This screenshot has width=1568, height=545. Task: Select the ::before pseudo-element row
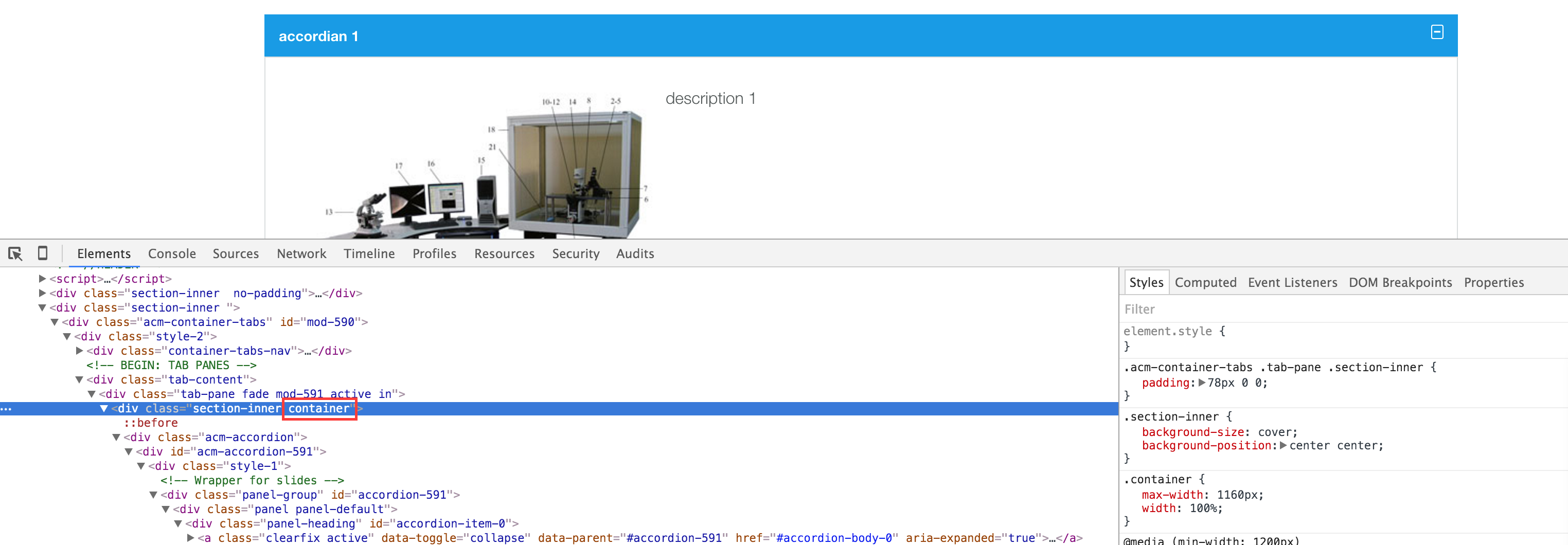click(151, 423)
